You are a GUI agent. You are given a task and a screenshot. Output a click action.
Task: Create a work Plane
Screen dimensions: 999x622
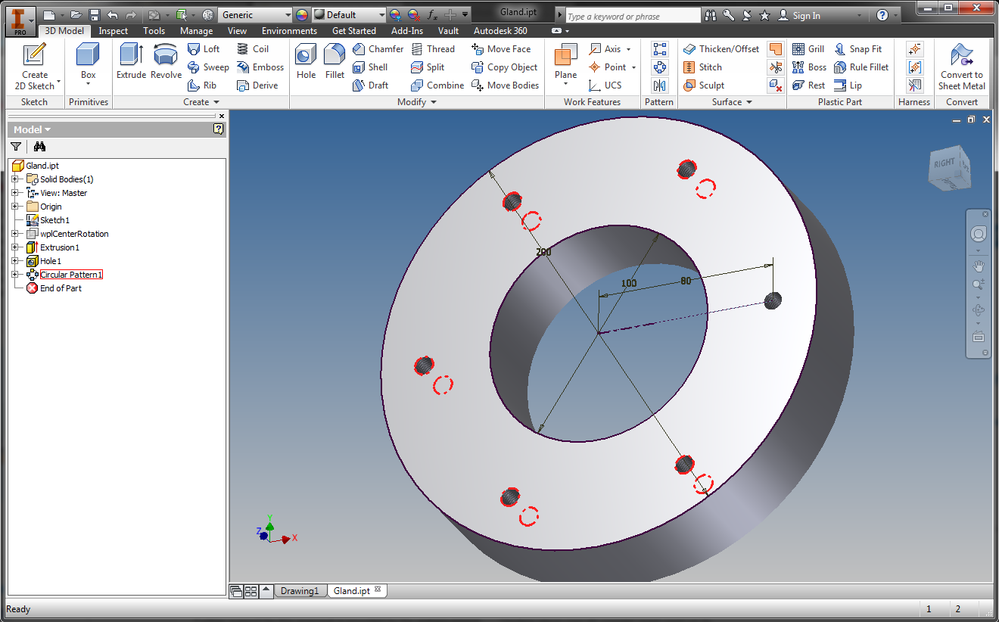[x=565, y=64]
